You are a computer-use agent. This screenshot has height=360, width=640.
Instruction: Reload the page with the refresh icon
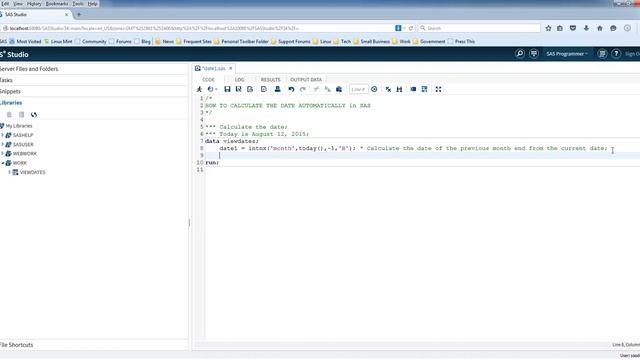pos(411,28)
